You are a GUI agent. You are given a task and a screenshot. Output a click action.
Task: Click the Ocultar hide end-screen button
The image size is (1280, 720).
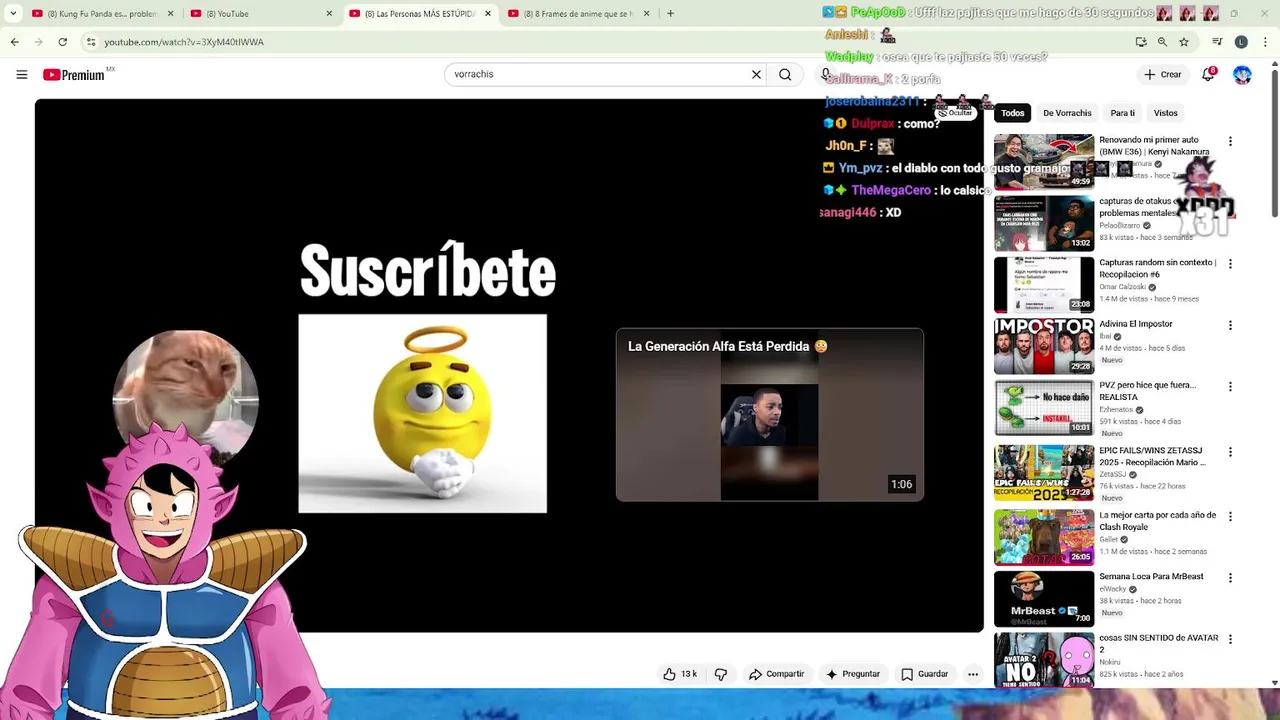[x=955, y=113]
